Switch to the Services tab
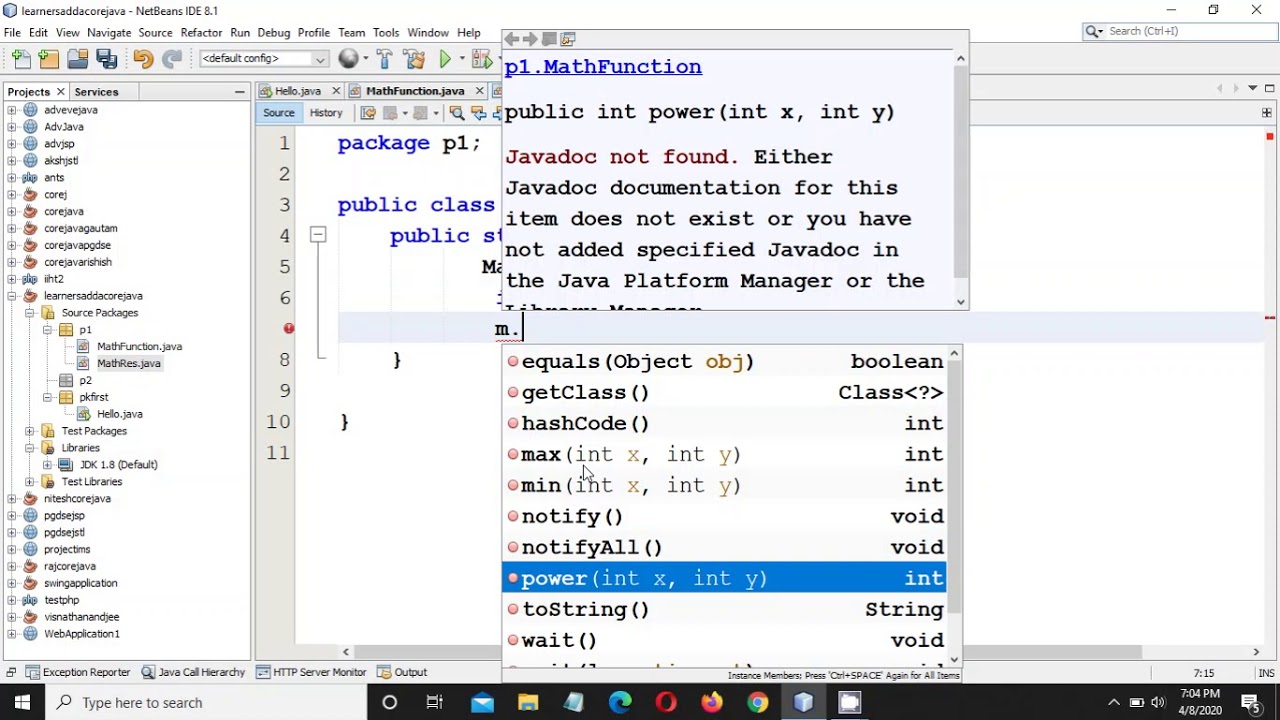This screenshot has width=1280, height=720. pyautogui.click(x=96, y=92)
